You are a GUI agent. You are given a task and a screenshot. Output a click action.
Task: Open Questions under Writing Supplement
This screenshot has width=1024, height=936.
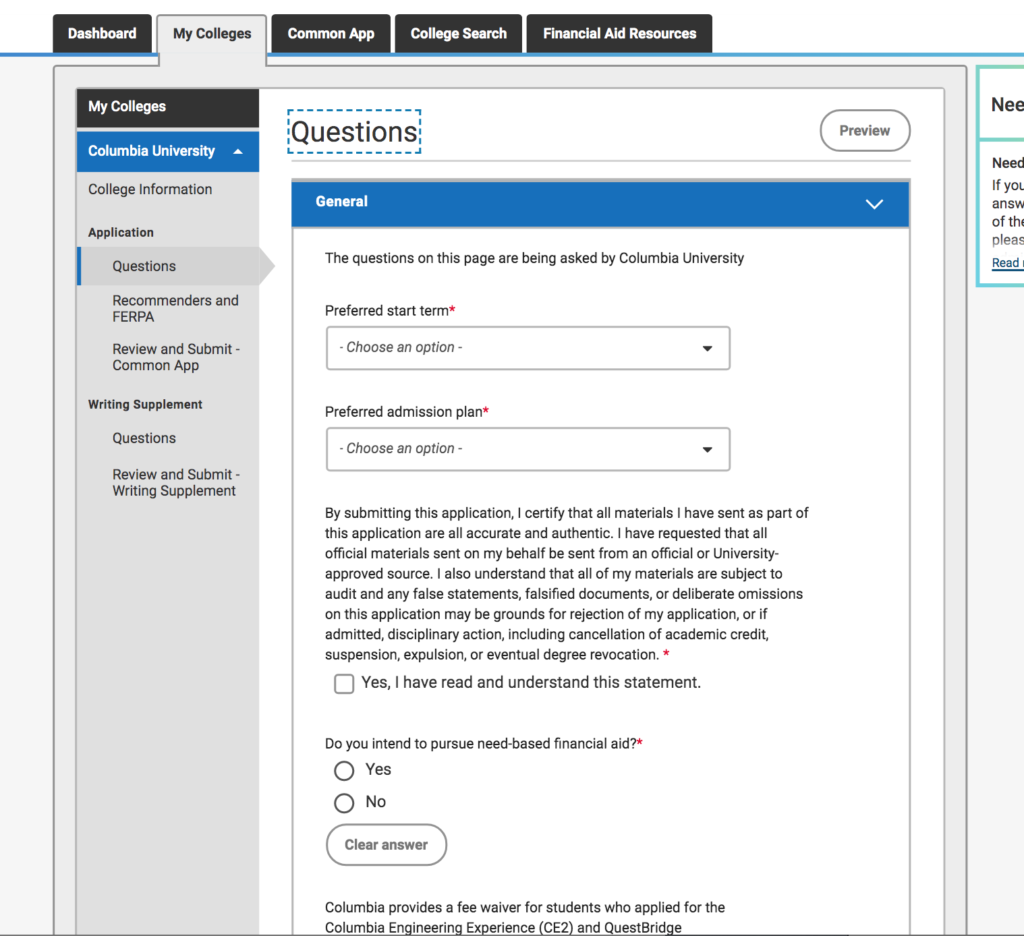click(144, 438)
